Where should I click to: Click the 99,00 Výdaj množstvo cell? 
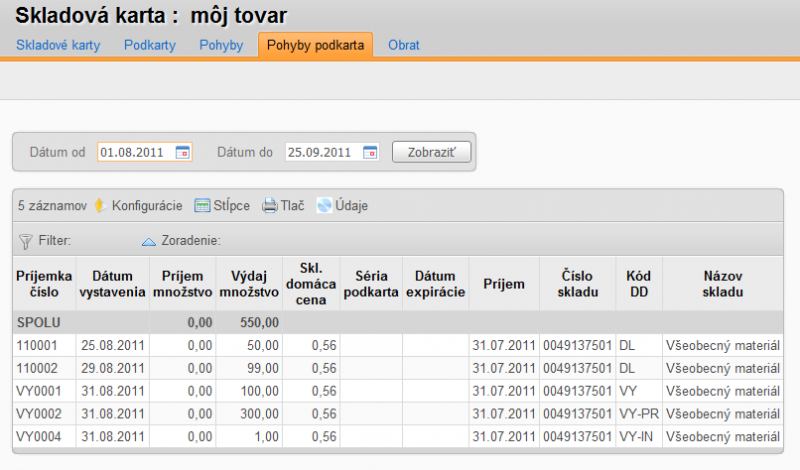[263, 368]
